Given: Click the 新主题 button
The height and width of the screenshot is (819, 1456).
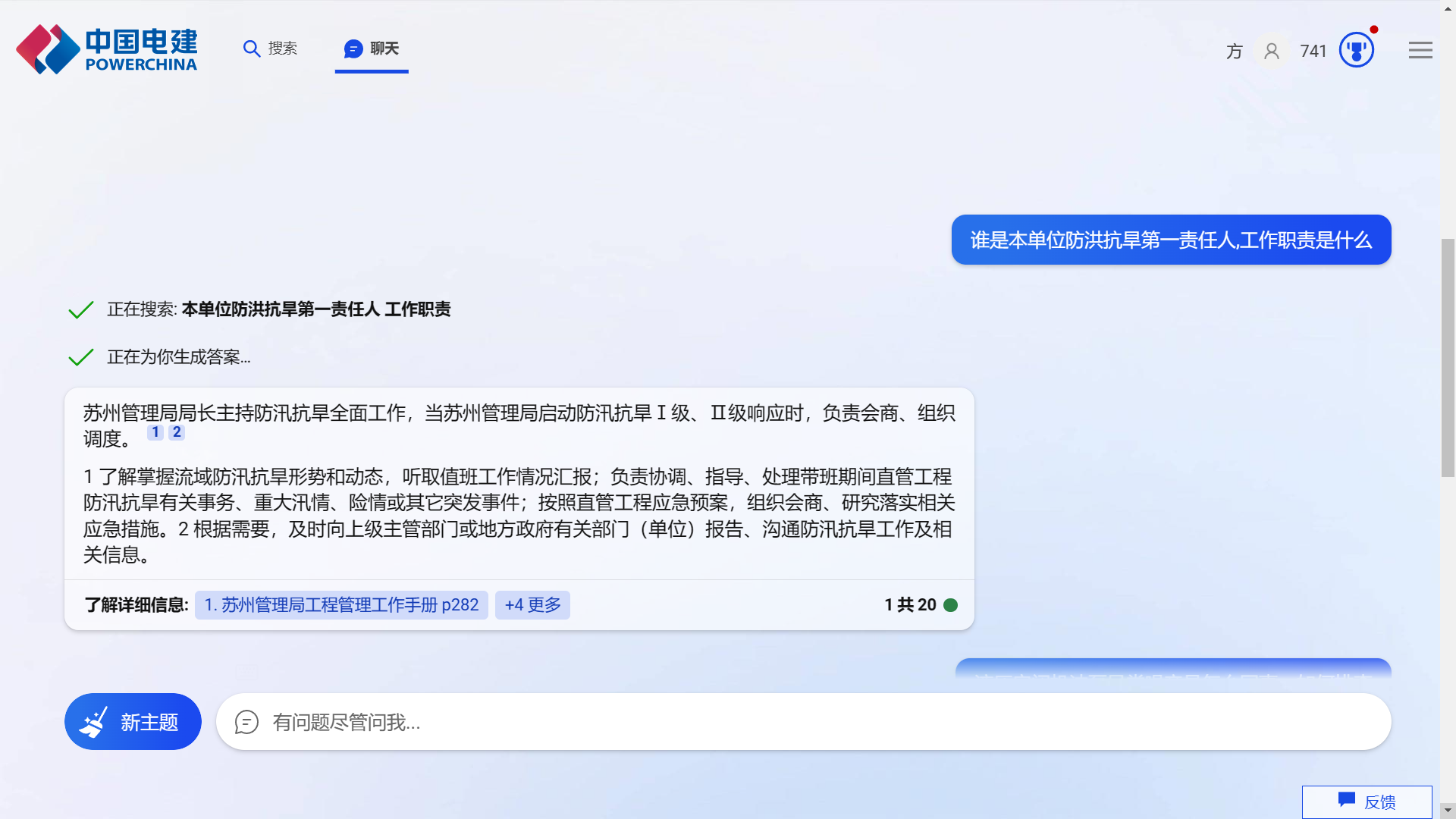Looking at the screenshot, I should (133, 722).
